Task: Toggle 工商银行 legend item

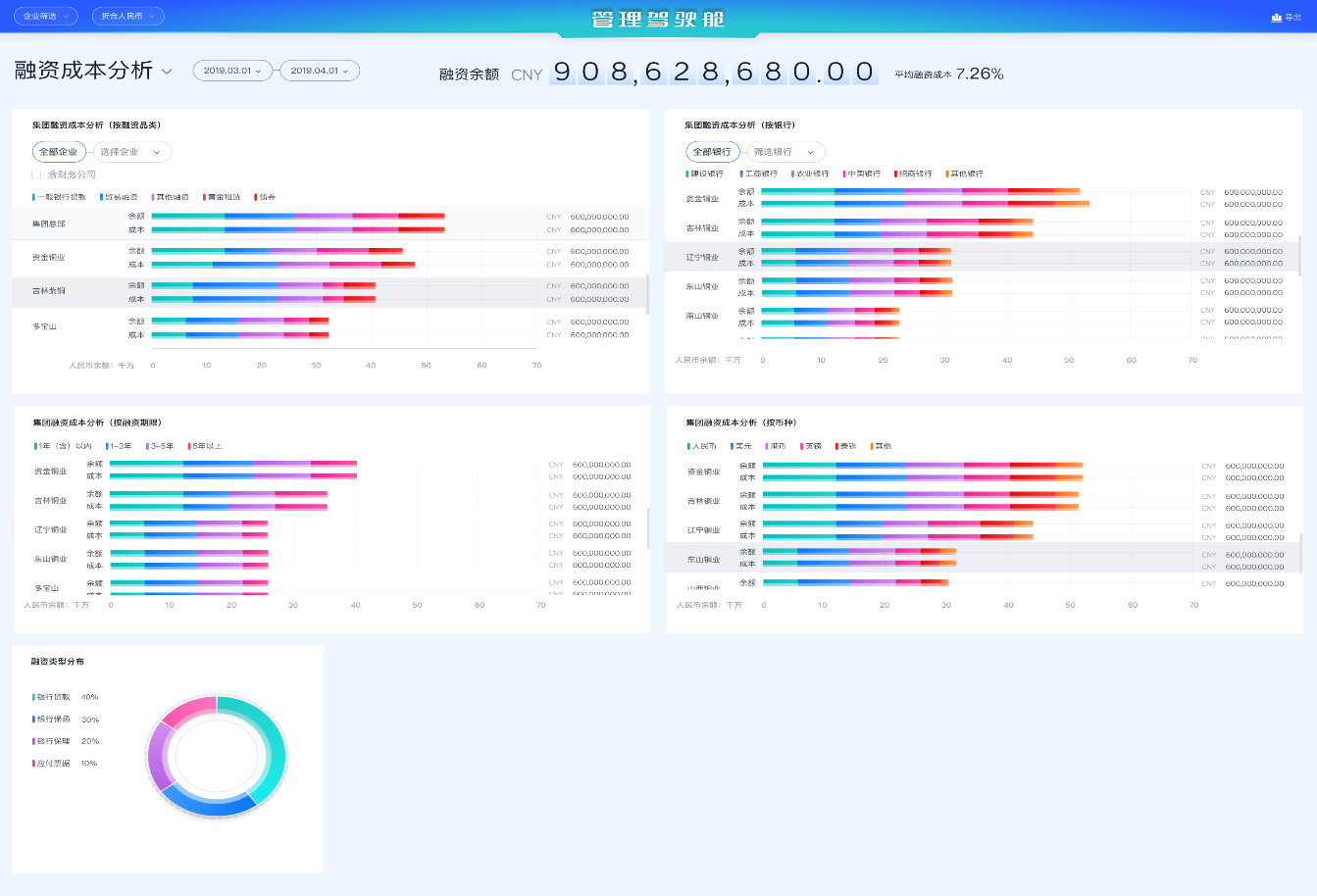Action: [758, 174]
